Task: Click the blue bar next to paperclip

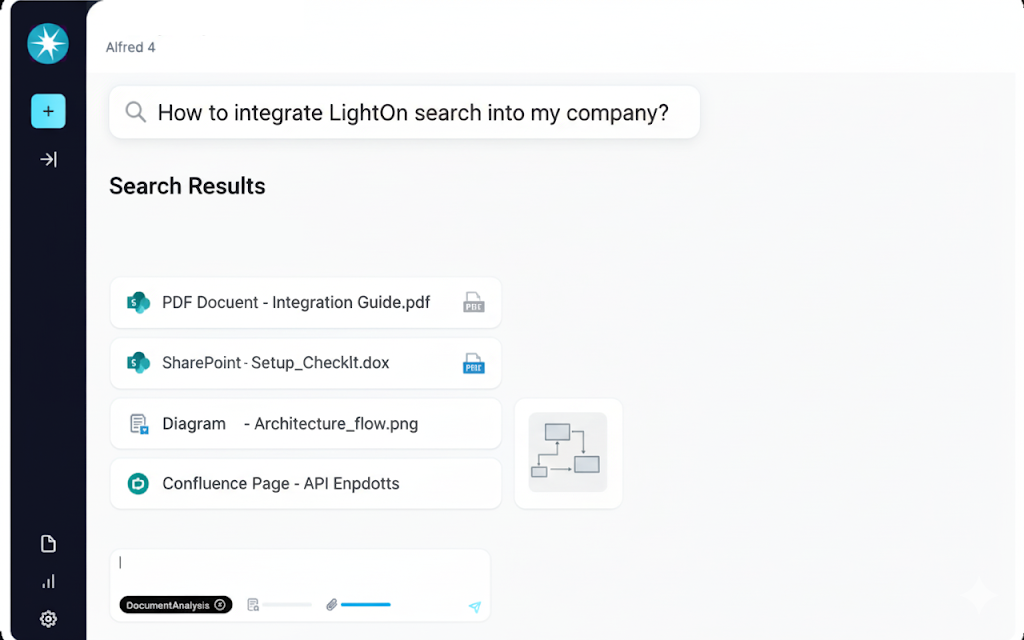Action: (366, 605)
